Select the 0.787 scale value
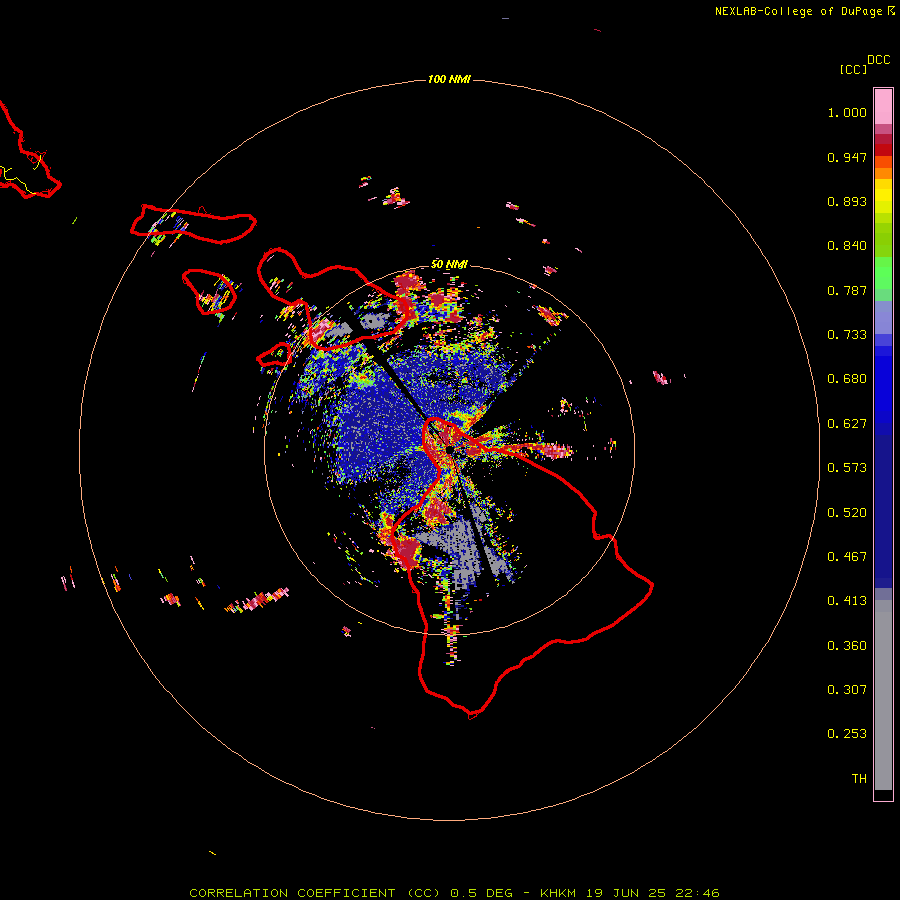 point(847,290)
